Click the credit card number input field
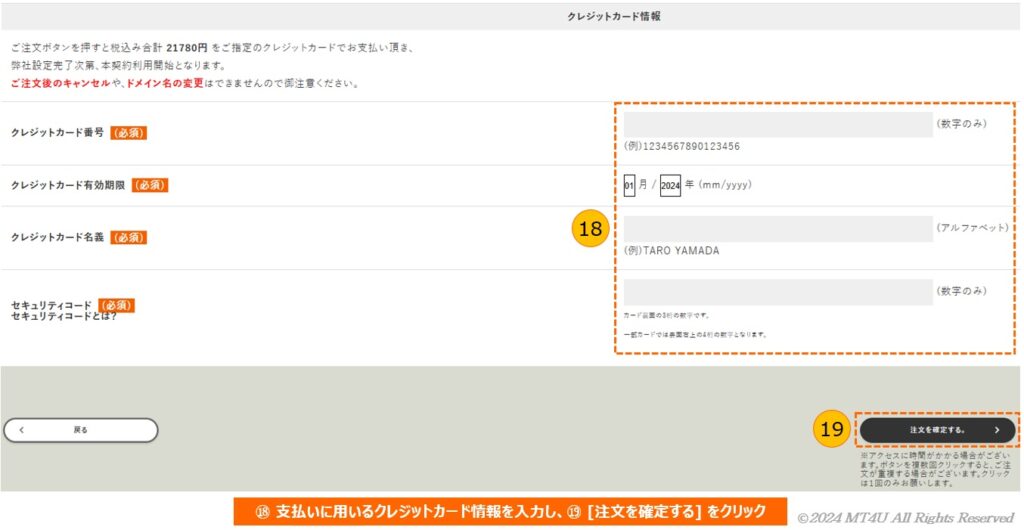This screenshot has width=1024, height=530. click(x=778, y=125)
